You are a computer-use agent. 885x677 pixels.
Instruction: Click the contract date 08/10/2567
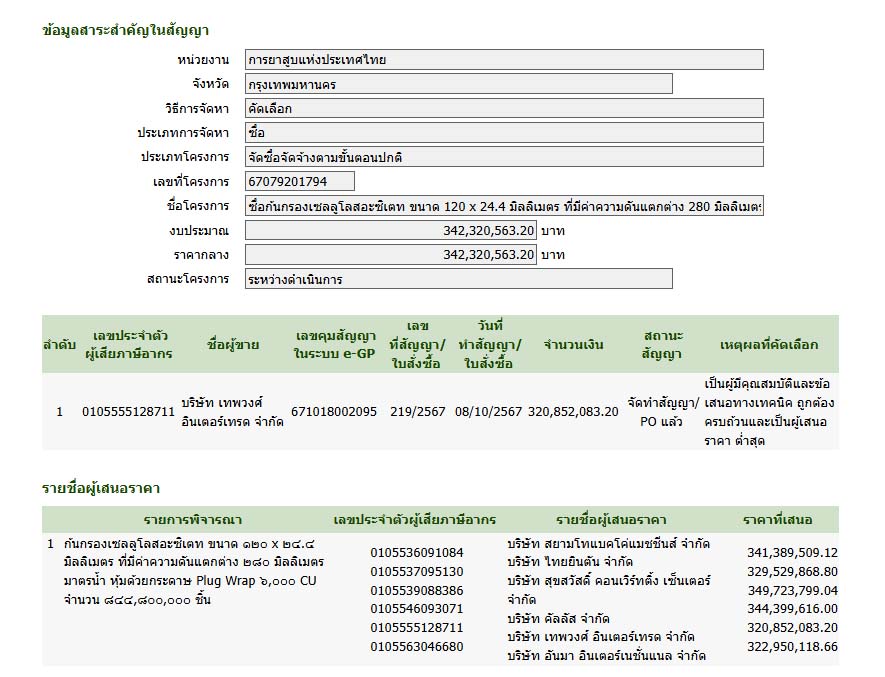coord(488,411)
